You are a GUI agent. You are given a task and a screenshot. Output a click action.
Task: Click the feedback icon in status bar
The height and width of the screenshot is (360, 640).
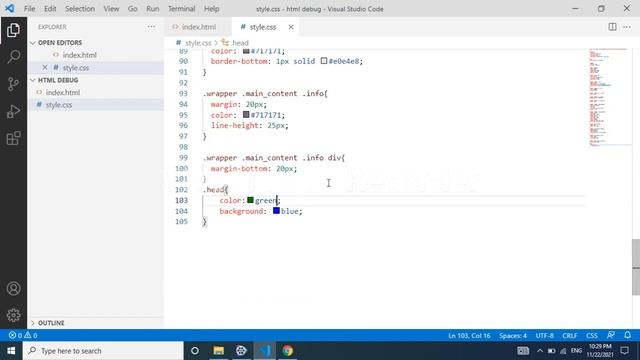point(611,335)
